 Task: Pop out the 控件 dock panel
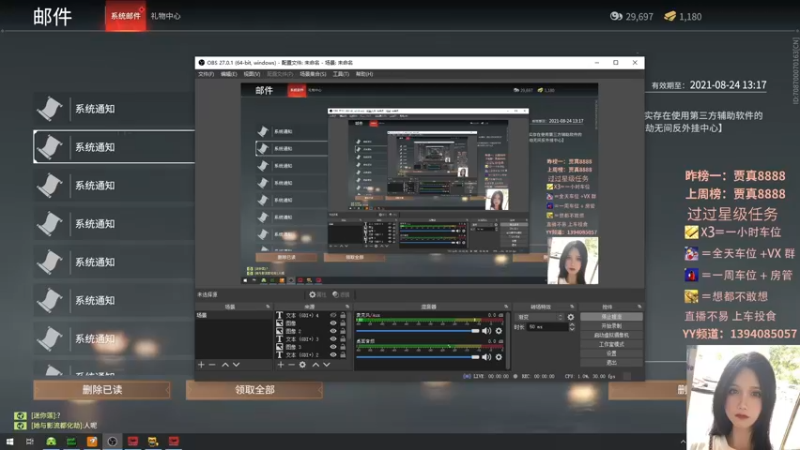pyautogui.click(x=639, y=307)
